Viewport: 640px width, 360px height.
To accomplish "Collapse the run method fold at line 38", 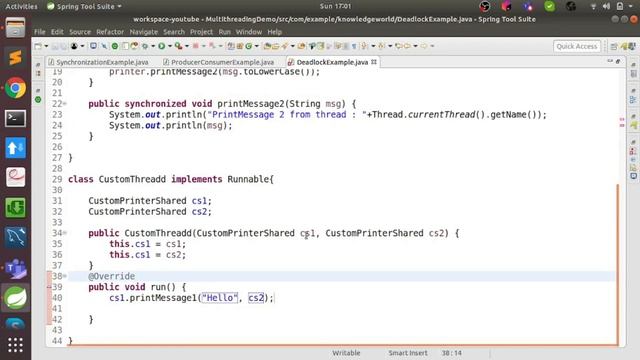I will point(65,276).
